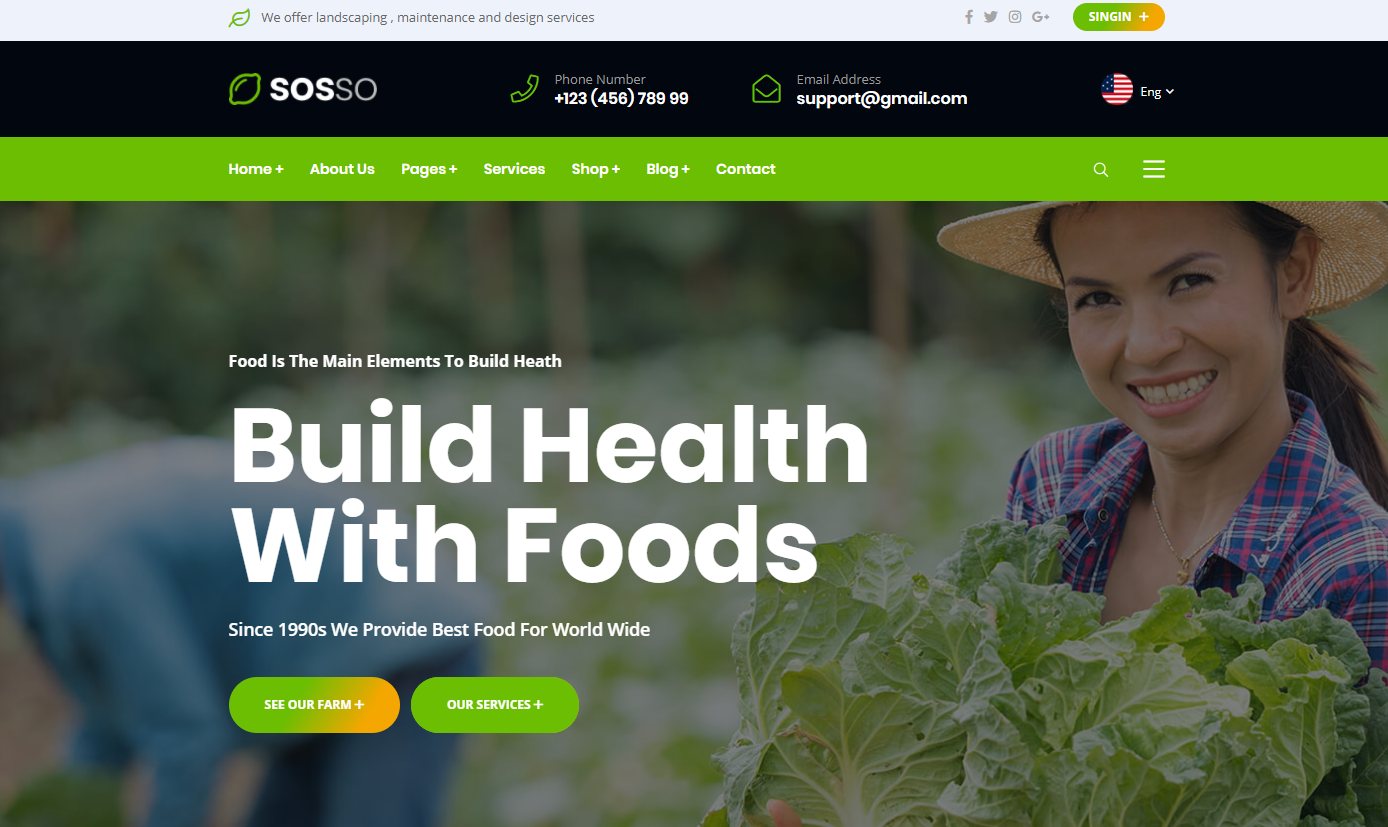Click the OUR SERVICES + button

coord(495,705)
